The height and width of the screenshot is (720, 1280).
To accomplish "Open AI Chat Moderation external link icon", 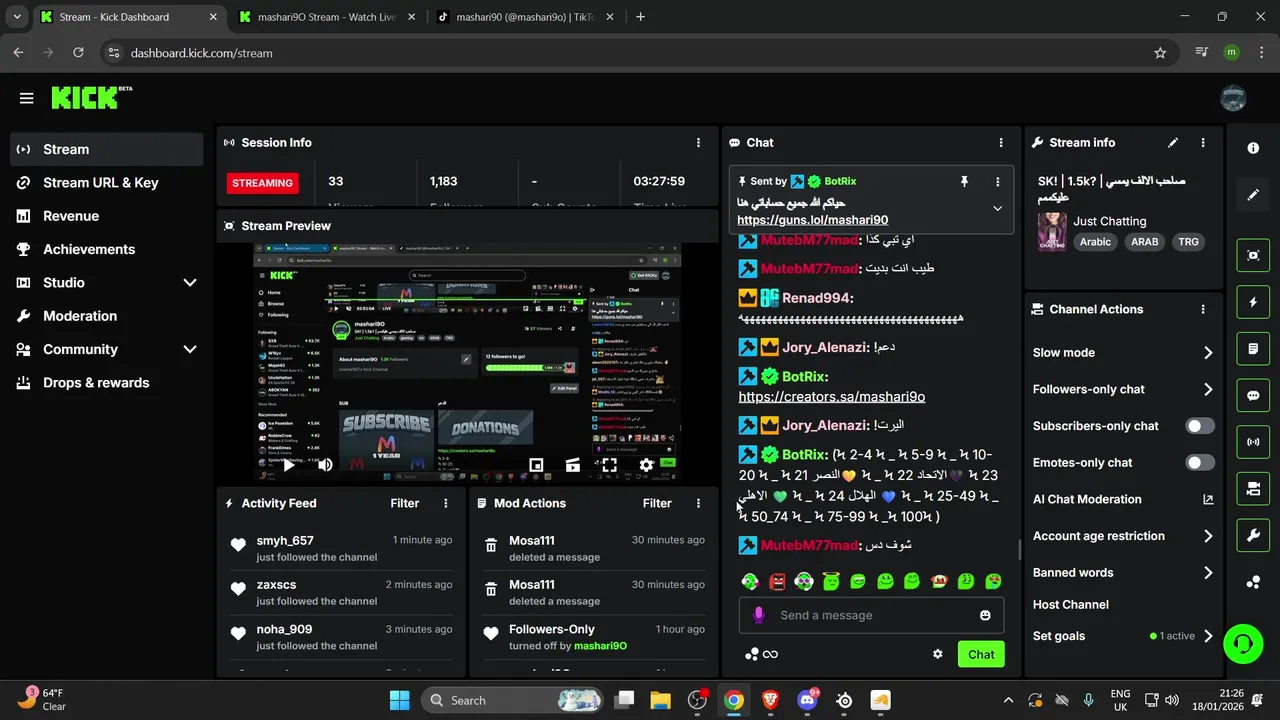I will [1208, 499].
